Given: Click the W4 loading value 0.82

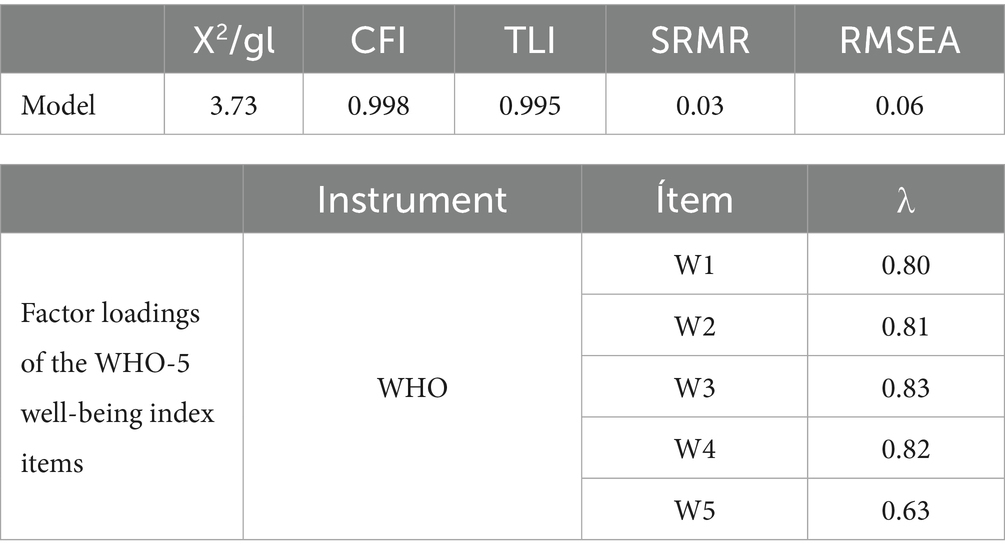Looking at the screenshot, I should 905,449.
